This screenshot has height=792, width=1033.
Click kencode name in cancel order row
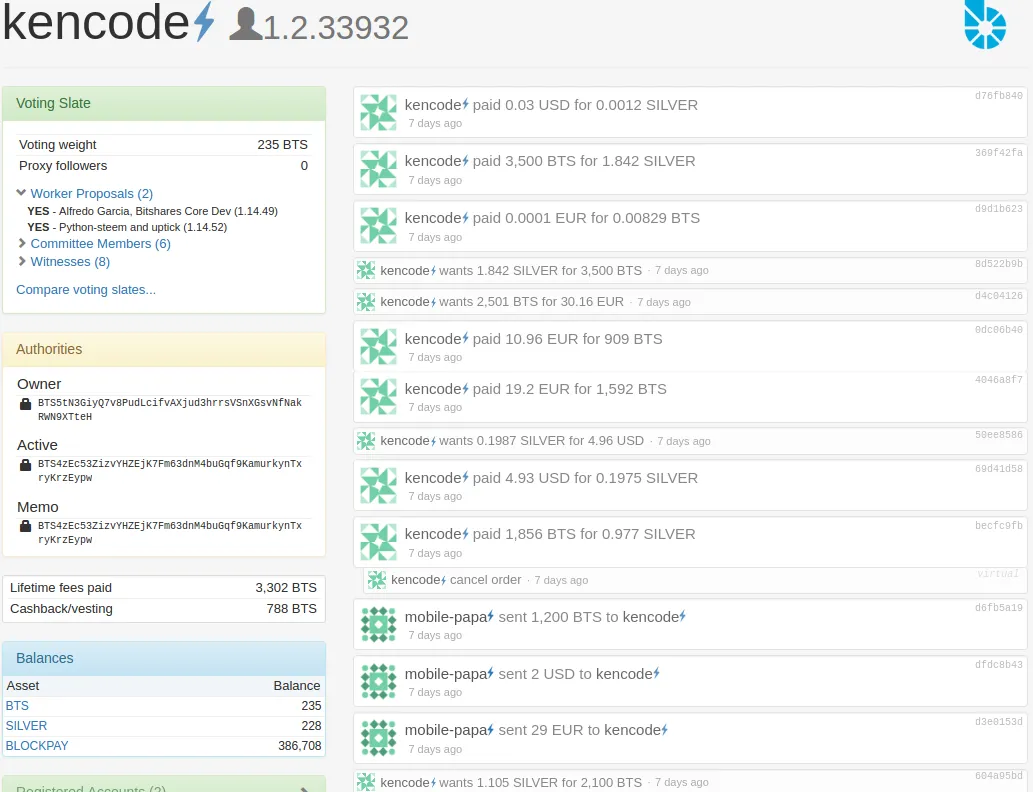[x=418, y=580]
